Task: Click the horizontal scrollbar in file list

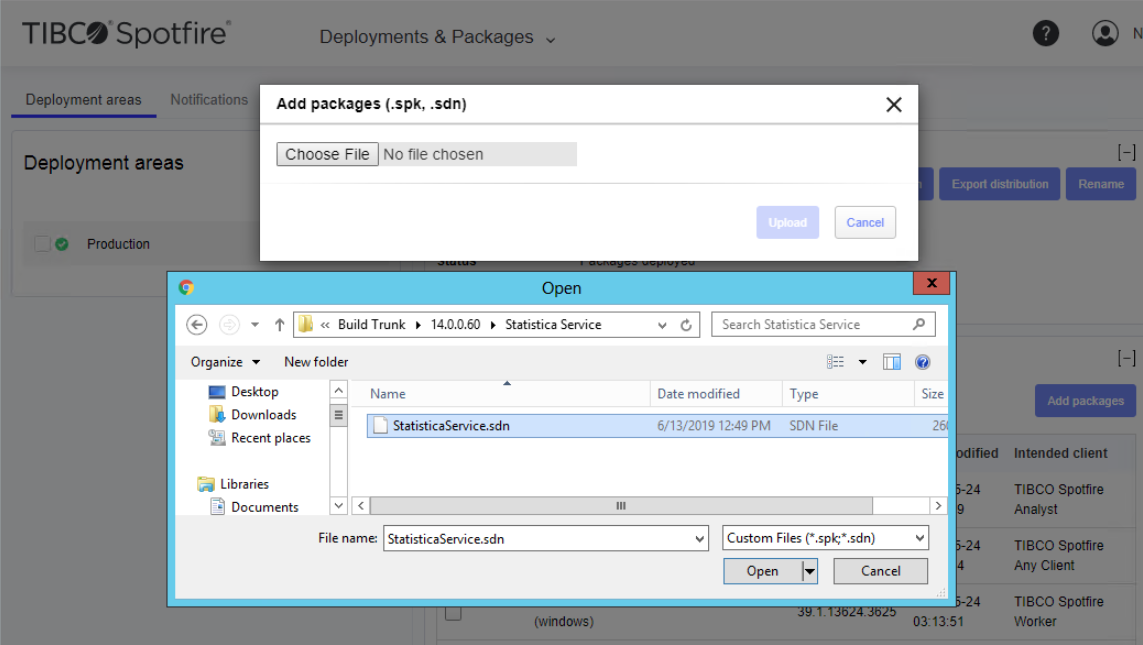Action: [x=620, y=506]
